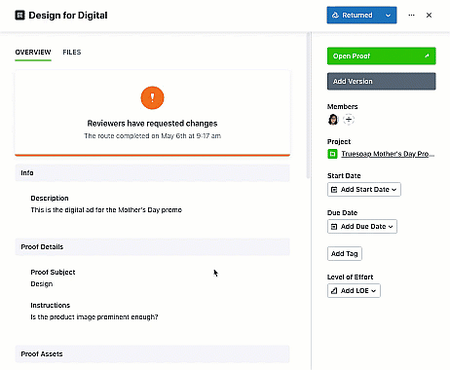Click the Proof Assets section header
The height and width of the screenshot is (370, 450).
(152, 354)
